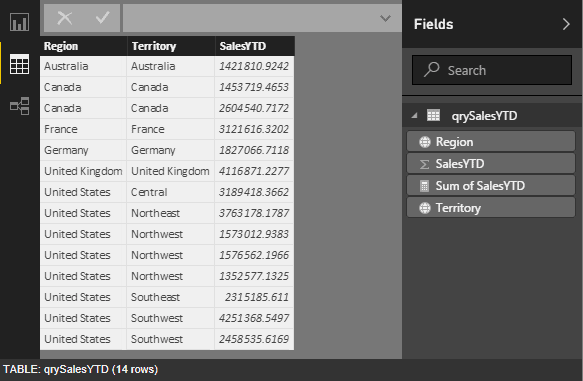Click the Fields pane title
This screenshot has width=583, height=381.
point(434,24)
